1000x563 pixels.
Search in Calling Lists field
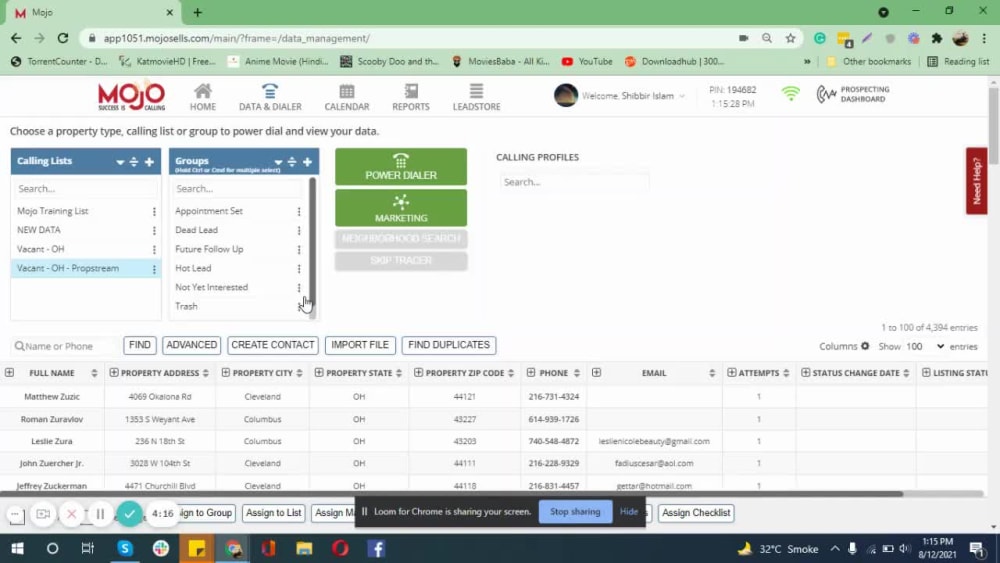coord(85,189)
